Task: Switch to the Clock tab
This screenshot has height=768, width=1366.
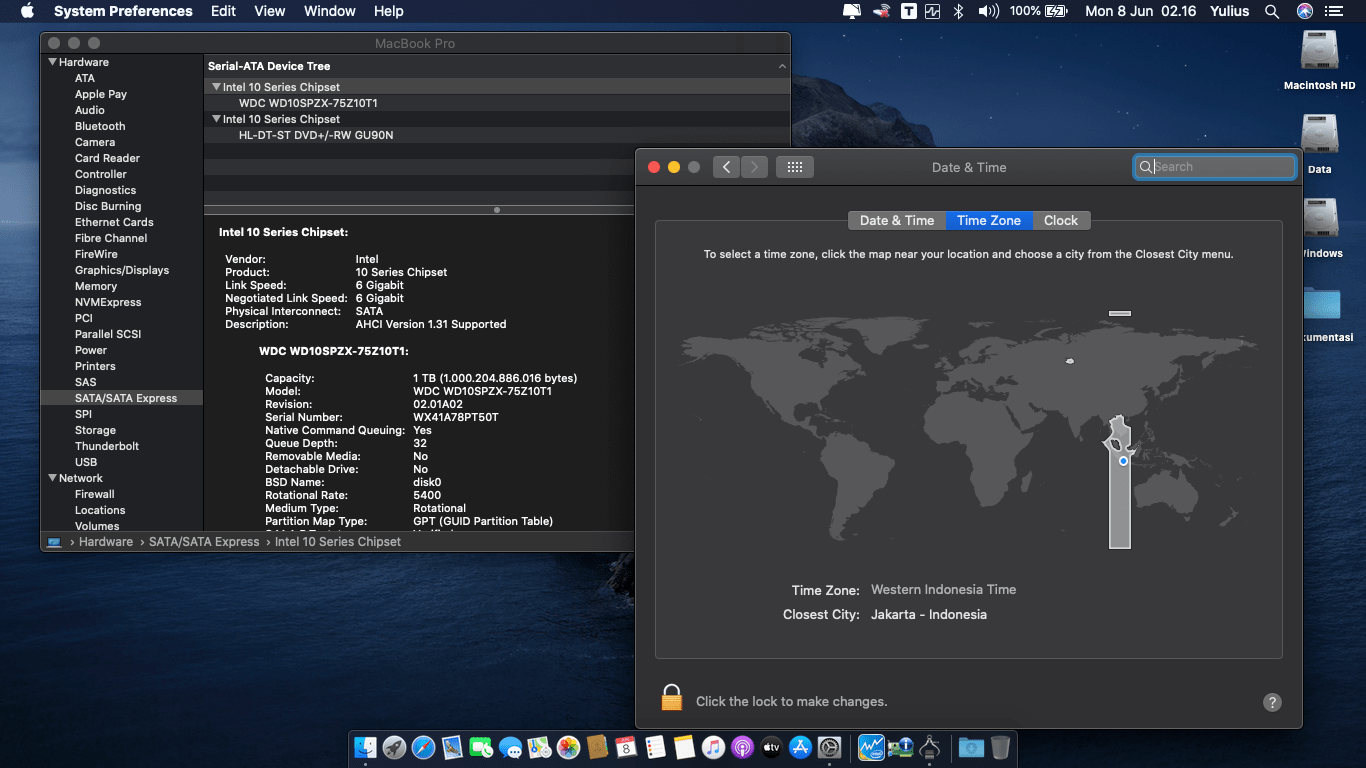Action: [x=1061, y=220]
